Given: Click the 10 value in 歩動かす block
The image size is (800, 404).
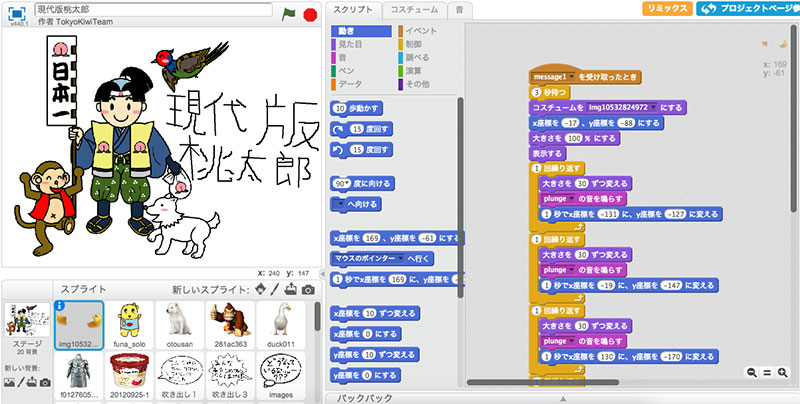Looking at the screenshot, I should tap(340, 108).
